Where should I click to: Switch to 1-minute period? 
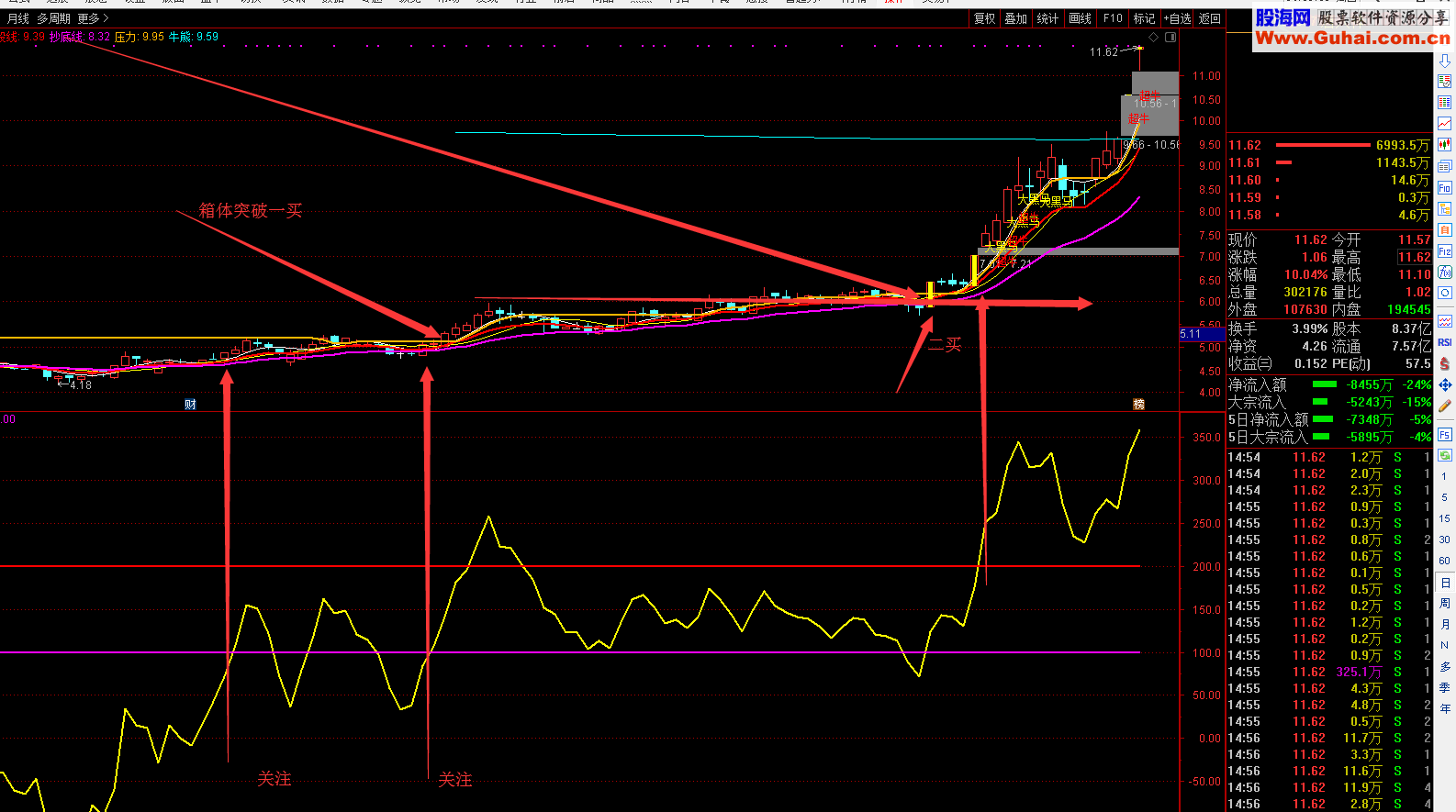pyautogui.click(x=1445, y=476)
